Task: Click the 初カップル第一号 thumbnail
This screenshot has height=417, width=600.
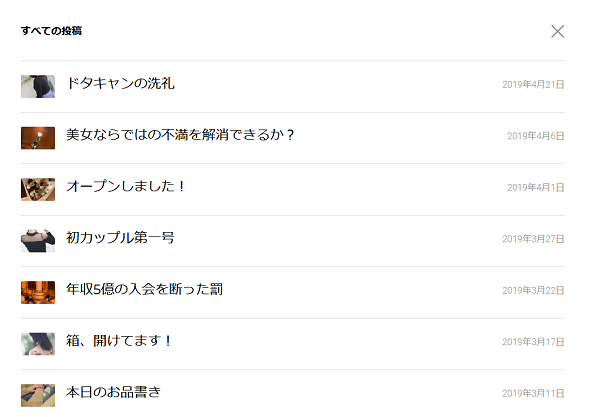Action: pyautogui.click(x=38, y=240)
